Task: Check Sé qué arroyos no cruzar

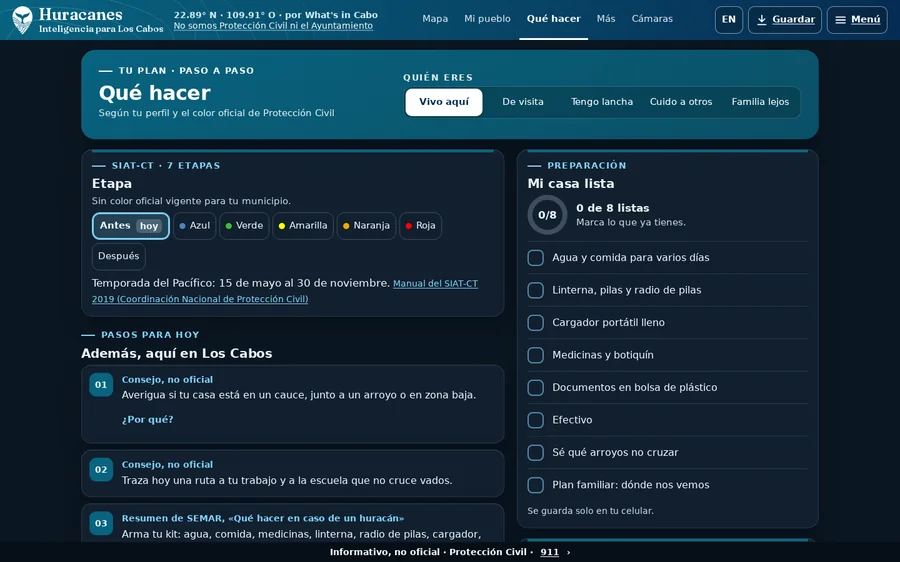Action: point(536,452)
